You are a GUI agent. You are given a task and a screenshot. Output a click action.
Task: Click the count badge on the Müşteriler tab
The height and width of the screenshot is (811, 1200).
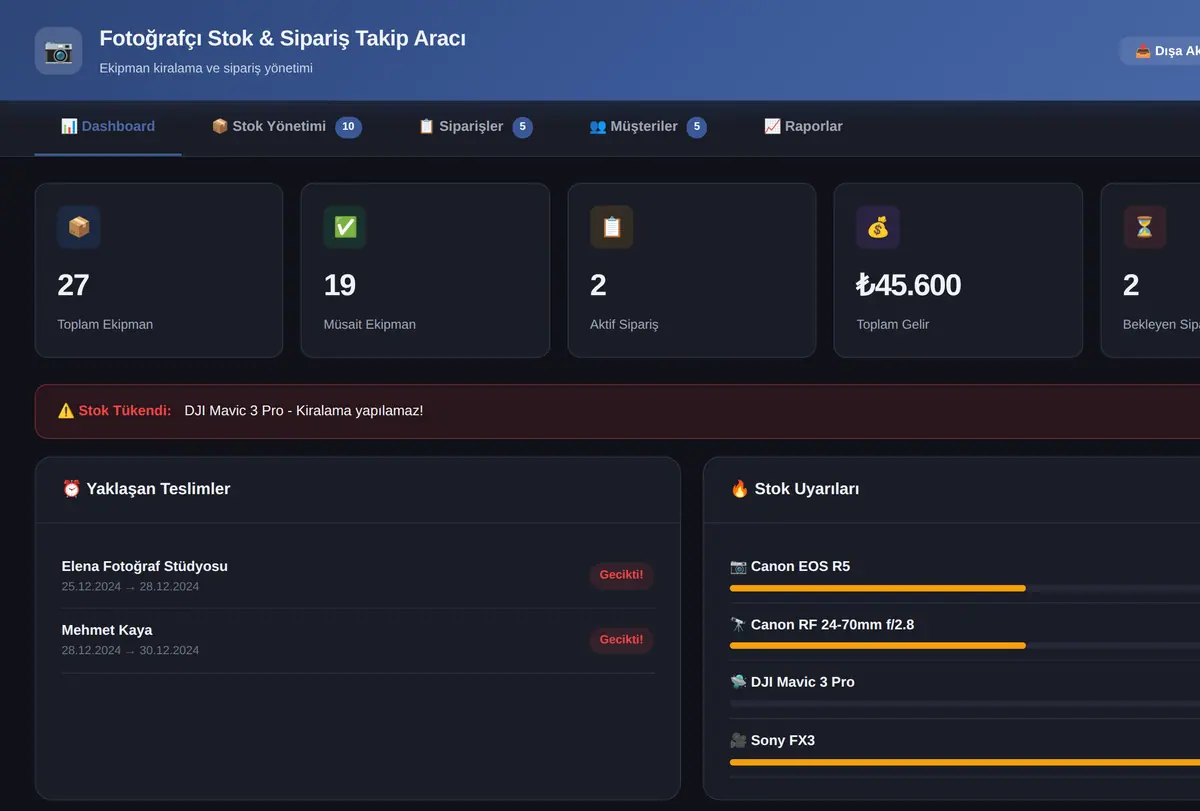pos(696,127)
